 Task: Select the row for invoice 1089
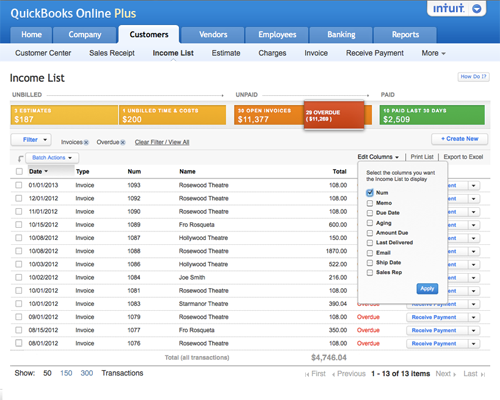tap(19, 225)
